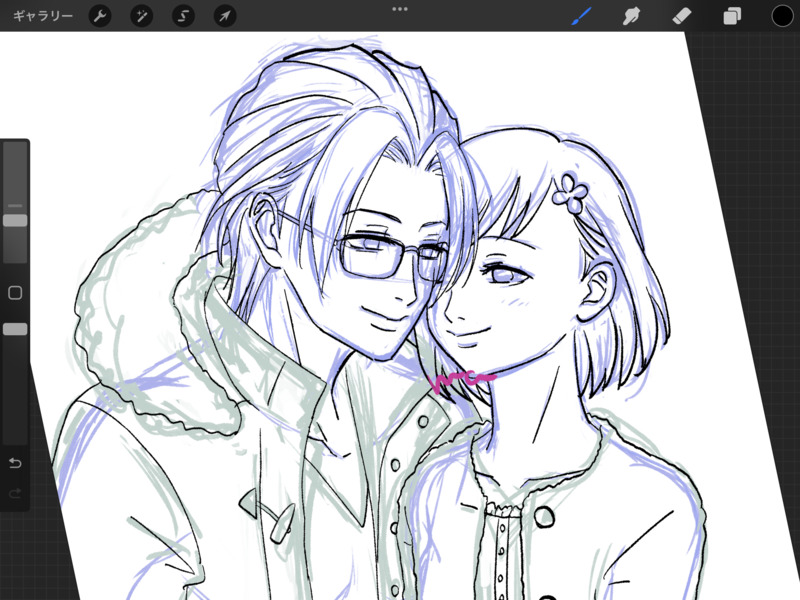Select the Selection S tool
Image resolution: width=800 pixels, height=600 pixels.
[x=183, y=16]
